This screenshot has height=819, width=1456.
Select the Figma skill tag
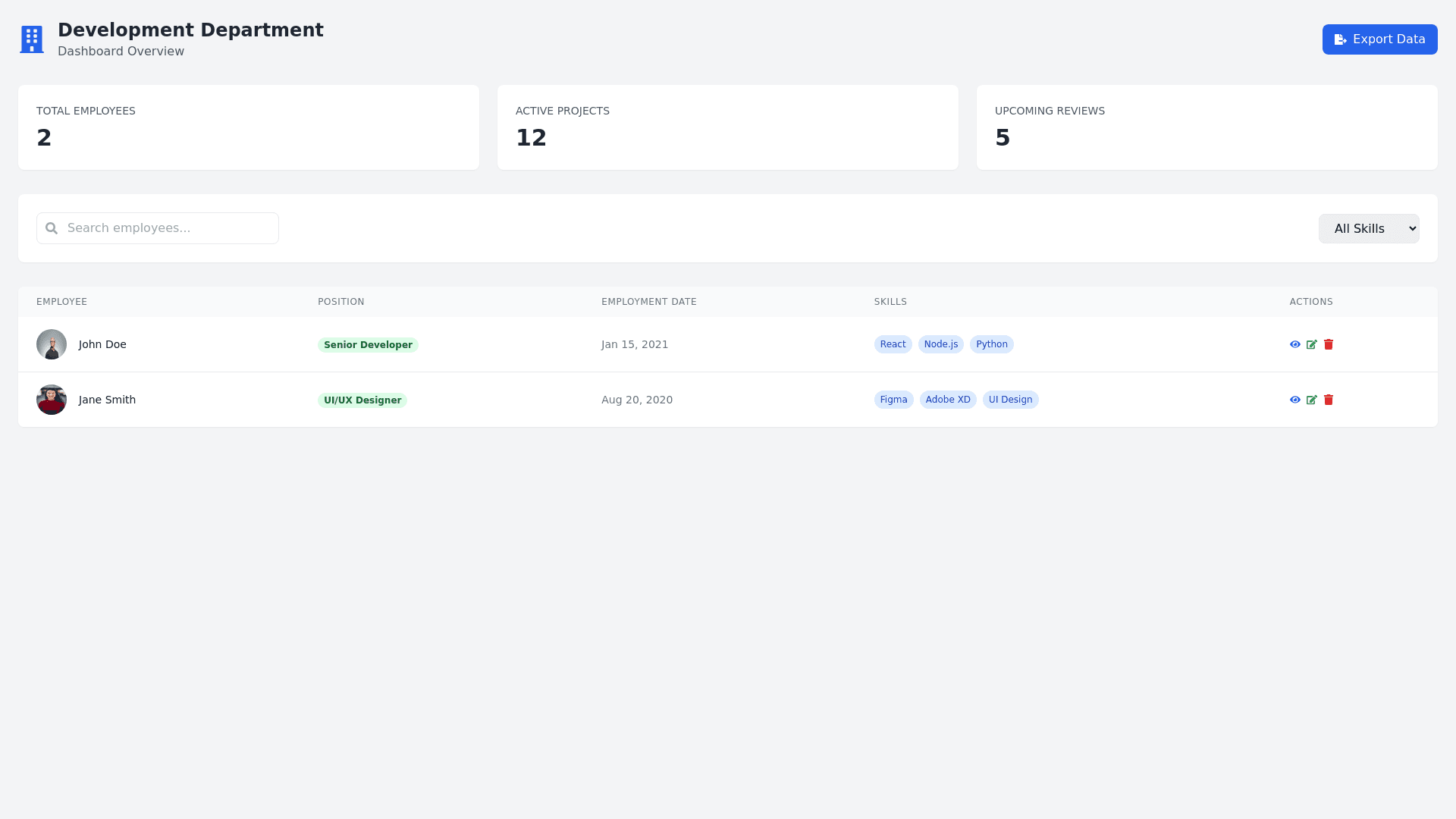(x=893, y=400)
